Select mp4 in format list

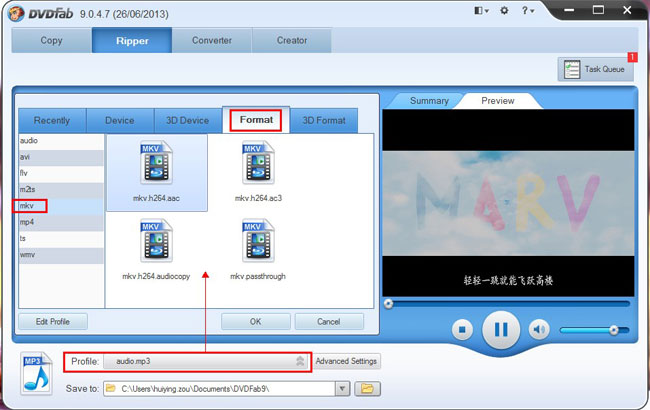point(61,223)
